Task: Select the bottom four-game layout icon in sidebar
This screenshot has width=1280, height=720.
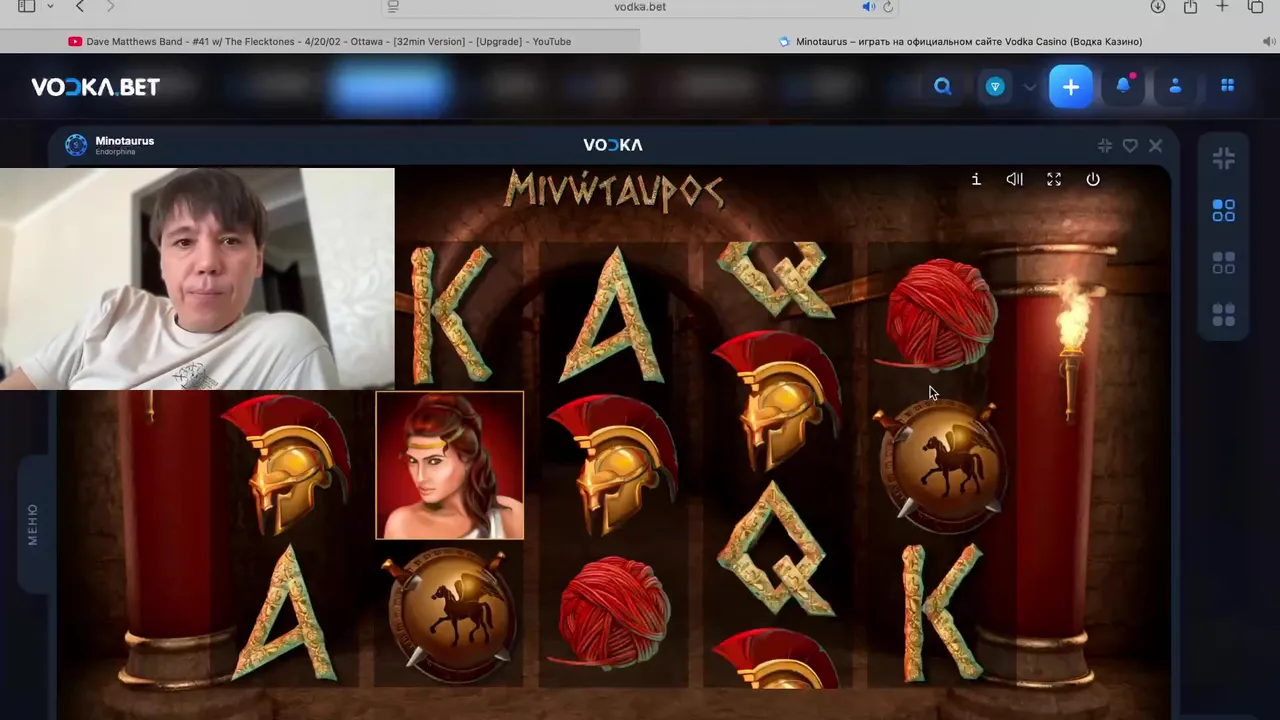Action: (x=1224, y=315)
